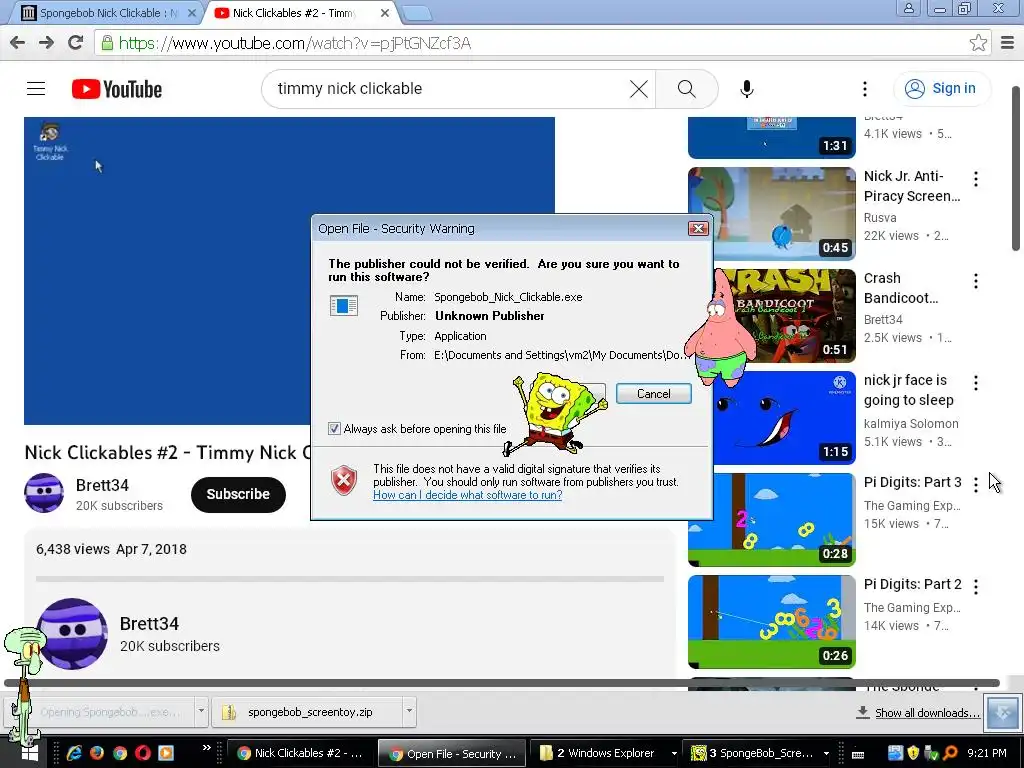
Task: Launch Opera from quick launch
Action: pyautogui.click(x=143, y=754)
